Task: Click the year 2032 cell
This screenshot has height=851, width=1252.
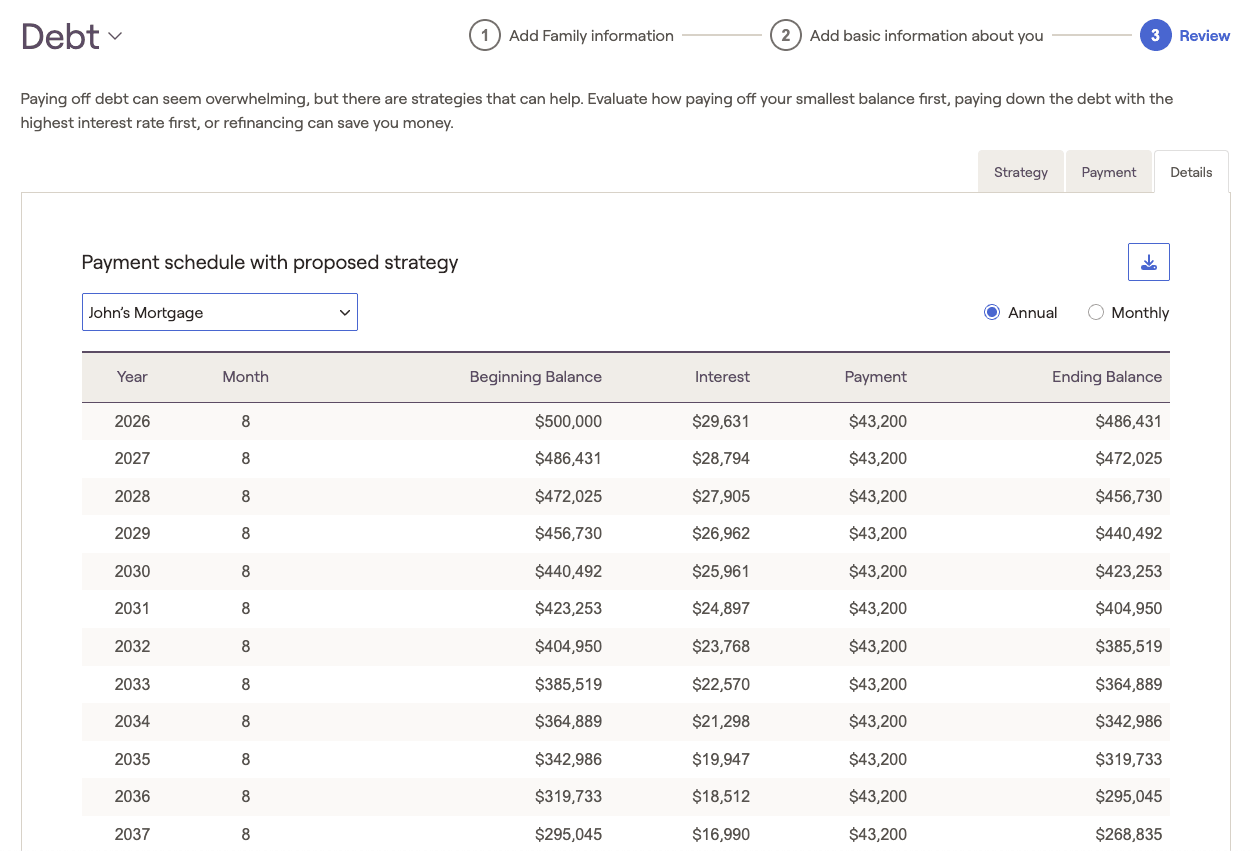Action: (x=132, y=647)
